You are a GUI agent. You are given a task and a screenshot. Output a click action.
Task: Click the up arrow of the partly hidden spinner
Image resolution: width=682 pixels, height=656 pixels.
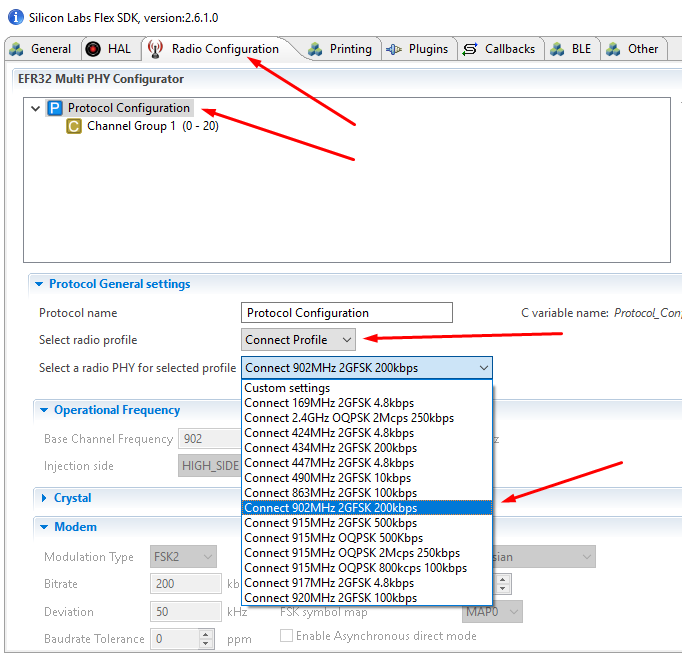tap(503, 579)
